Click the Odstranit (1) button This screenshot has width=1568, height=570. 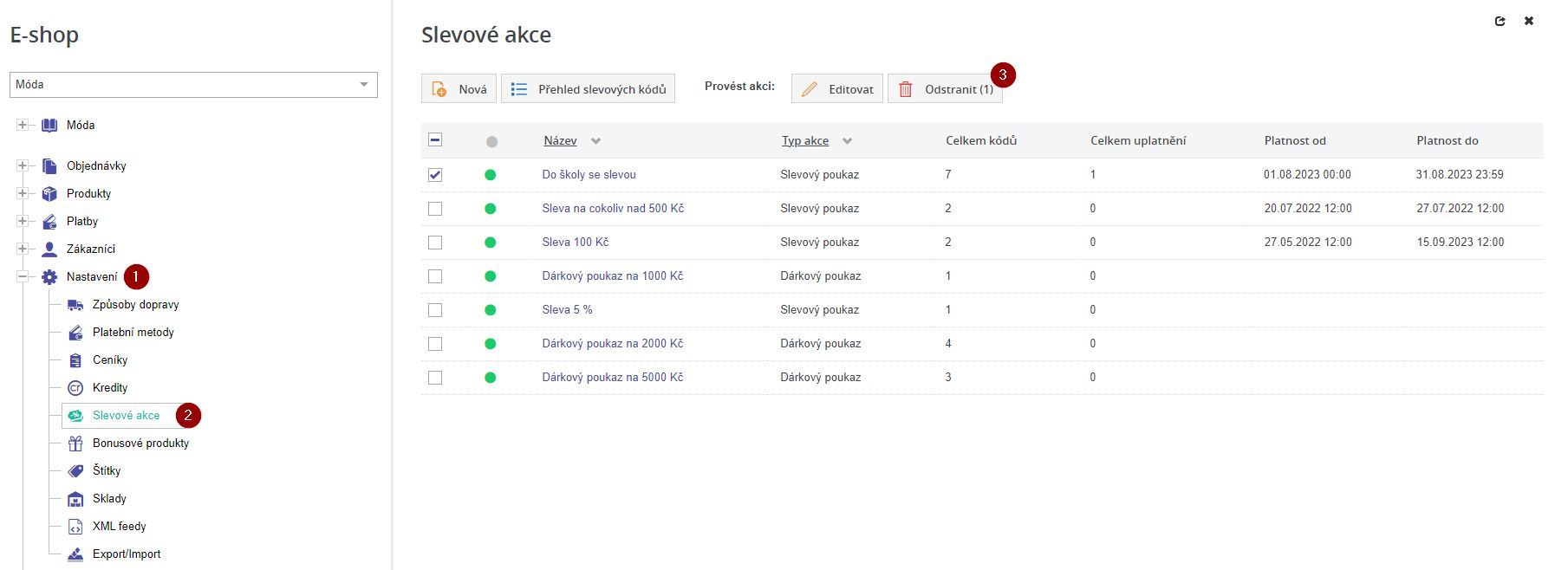(x=945, y=89)
